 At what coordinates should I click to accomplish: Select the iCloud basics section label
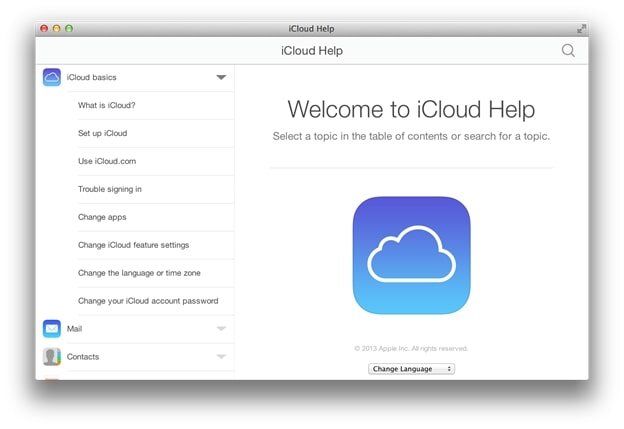pos(92,77)
